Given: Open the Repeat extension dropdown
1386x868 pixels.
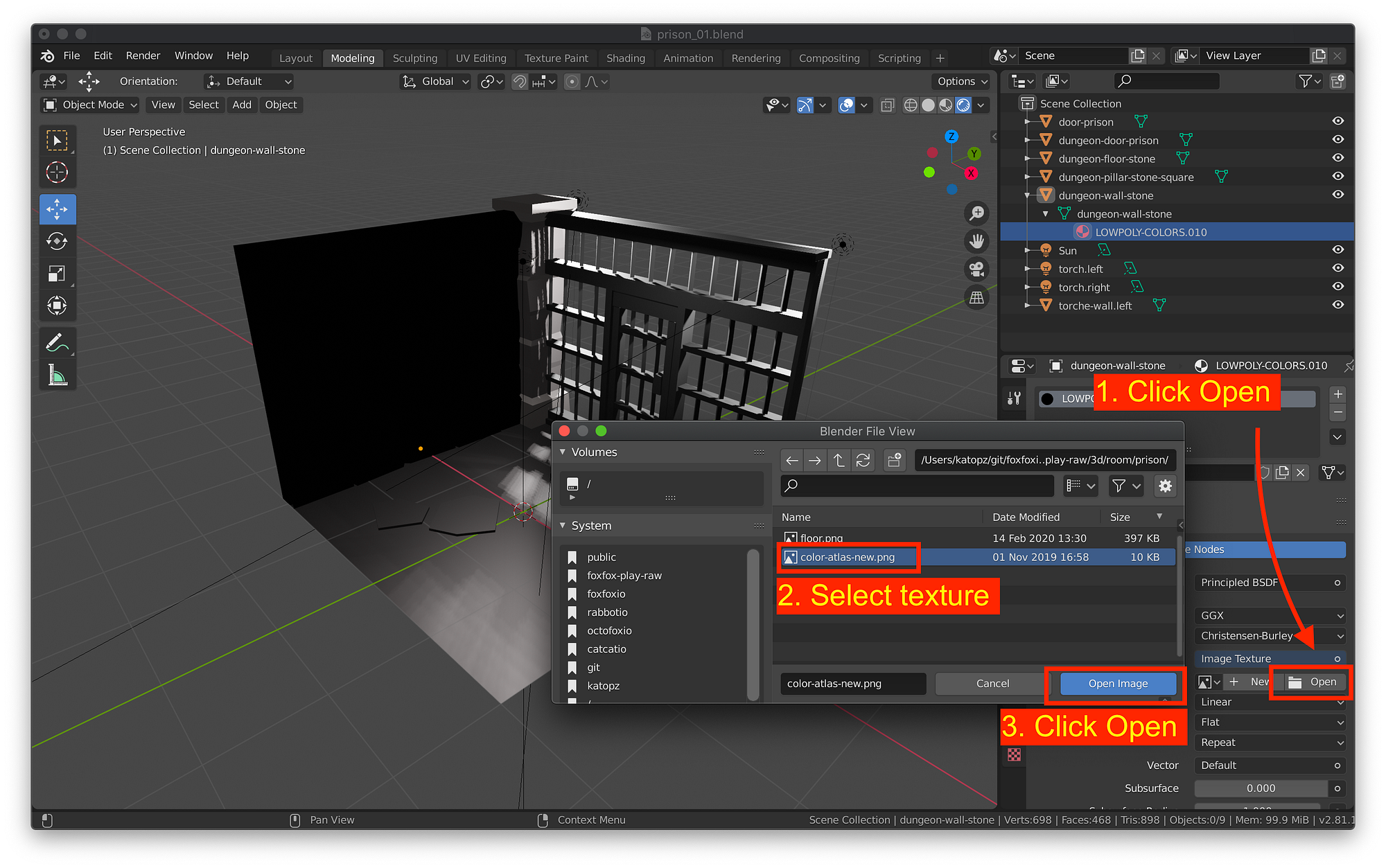Looking at the screenshot, I should (1270, 742).
